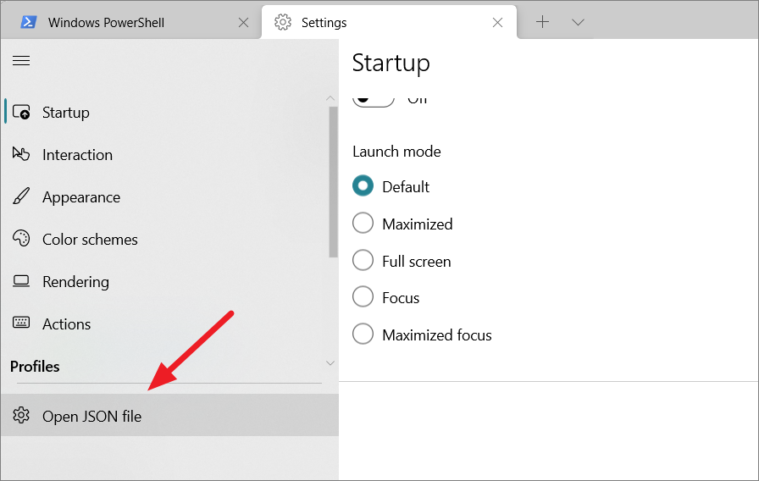Click the Appearance brush icon

(x=21, y=196)
